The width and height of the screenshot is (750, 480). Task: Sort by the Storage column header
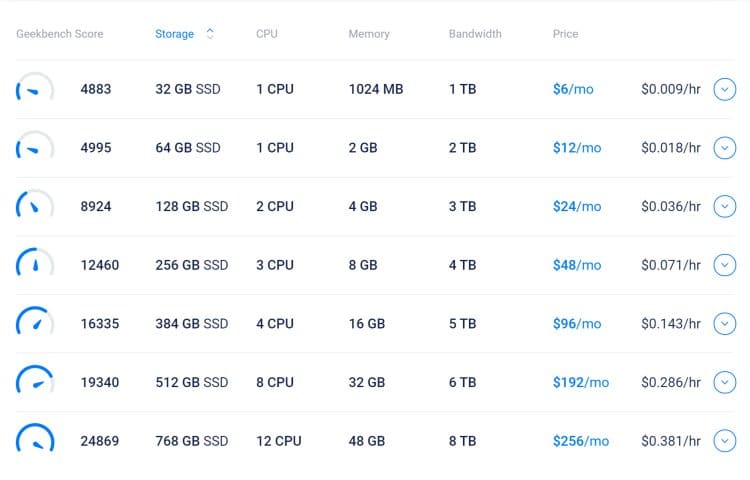[x=174, y=34]
